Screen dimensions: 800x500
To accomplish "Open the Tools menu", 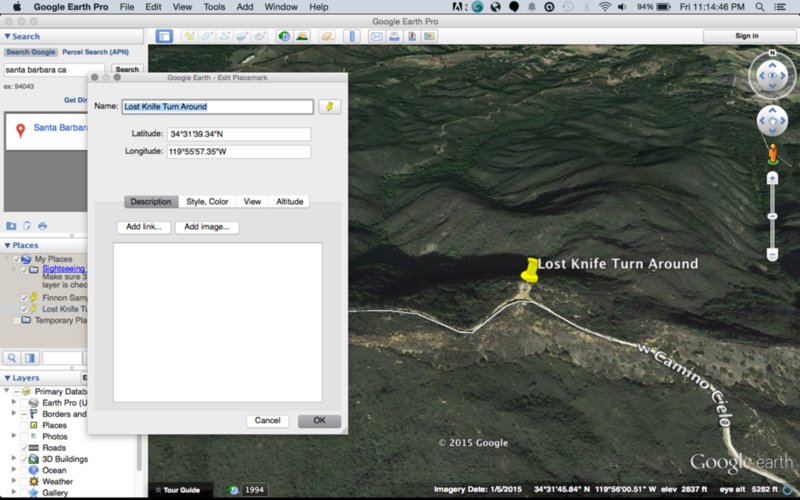I will (x=214, y=7).
